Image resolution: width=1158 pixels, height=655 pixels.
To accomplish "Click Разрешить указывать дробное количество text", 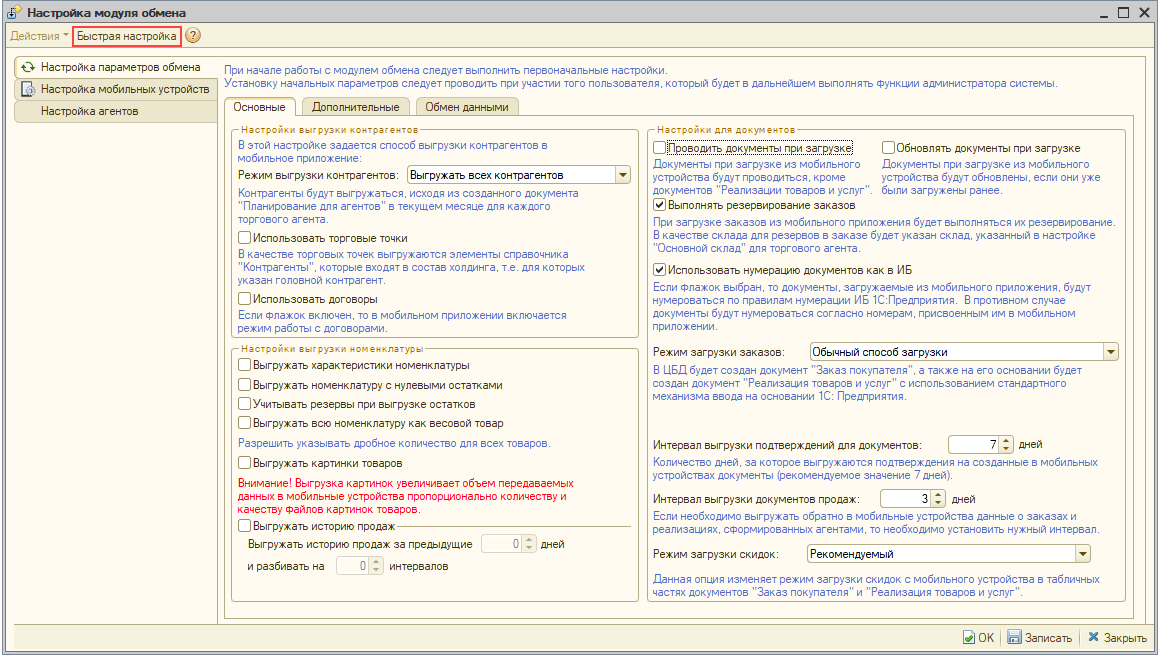I will pos(394,443).
